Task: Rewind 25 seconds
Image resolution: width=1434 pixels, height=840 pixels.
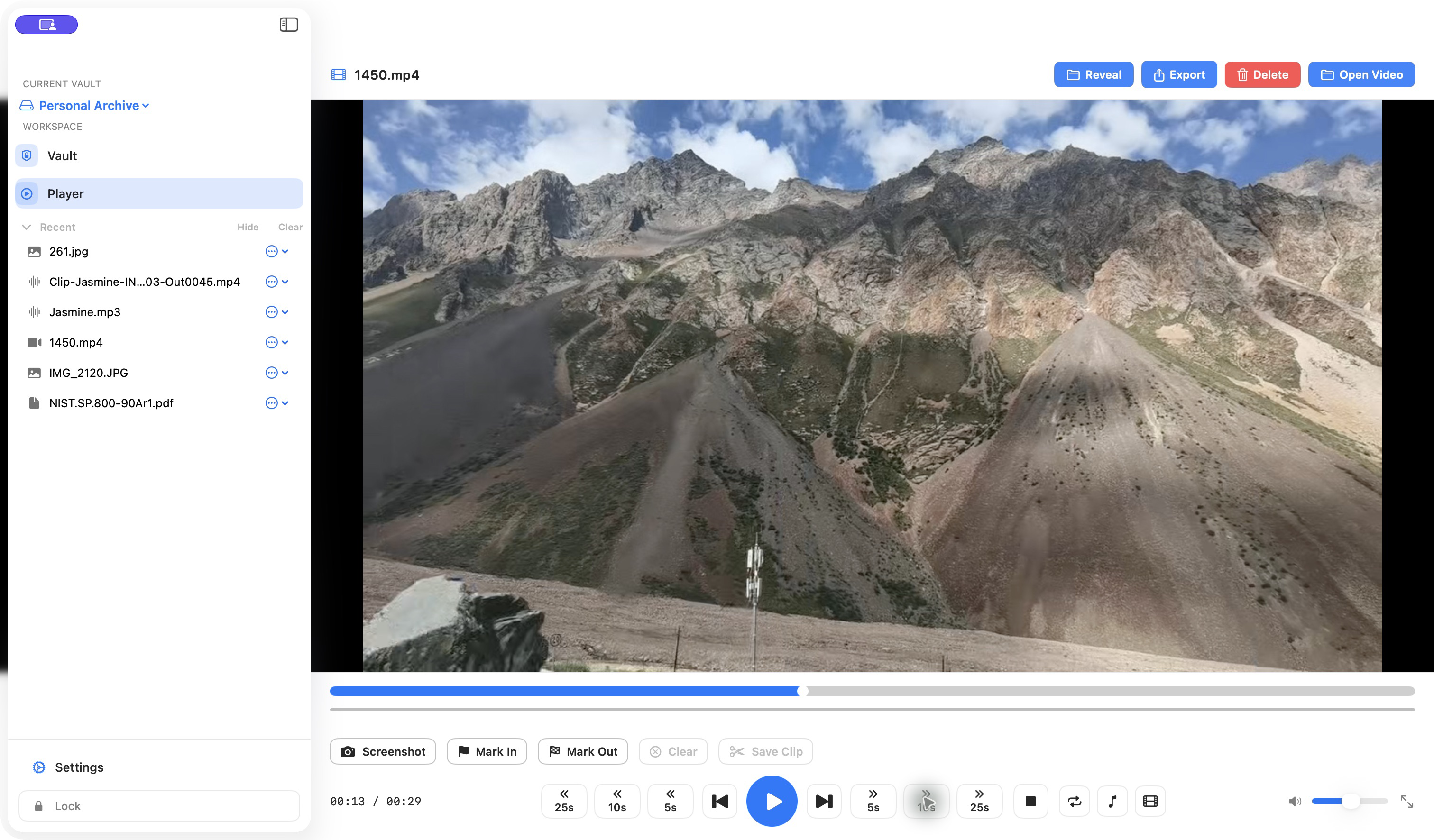Action: [x=564, y=801]
